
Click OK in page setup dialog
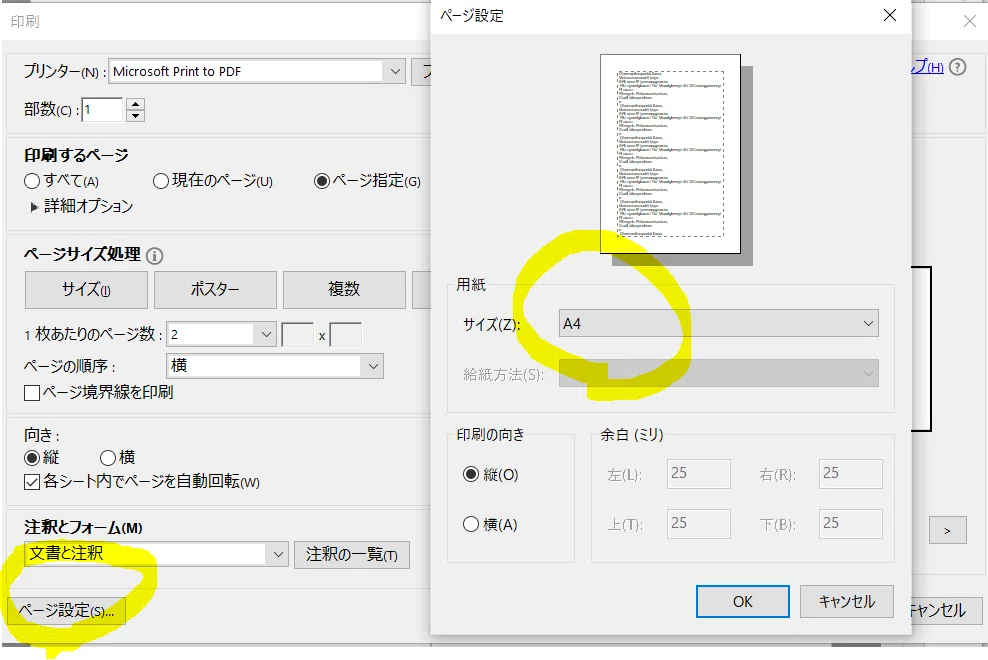pos(742,601)
